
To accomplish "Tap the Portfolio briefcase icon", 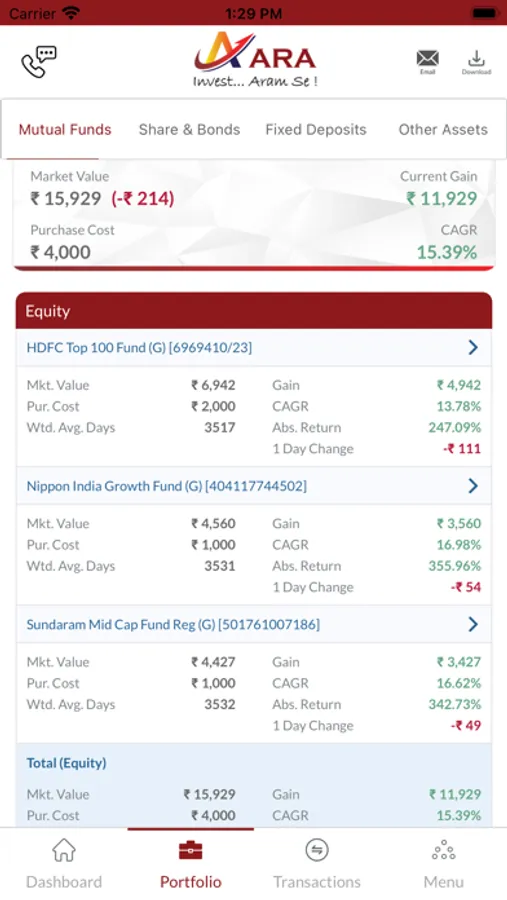I will pos(191,850).
